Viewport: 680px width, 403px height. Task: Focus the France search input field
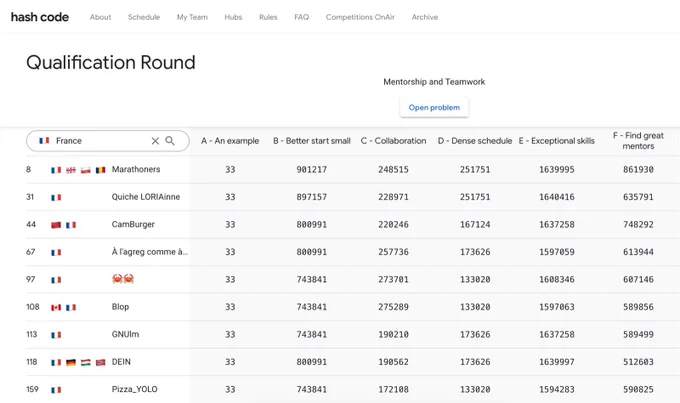click(108, 141)
